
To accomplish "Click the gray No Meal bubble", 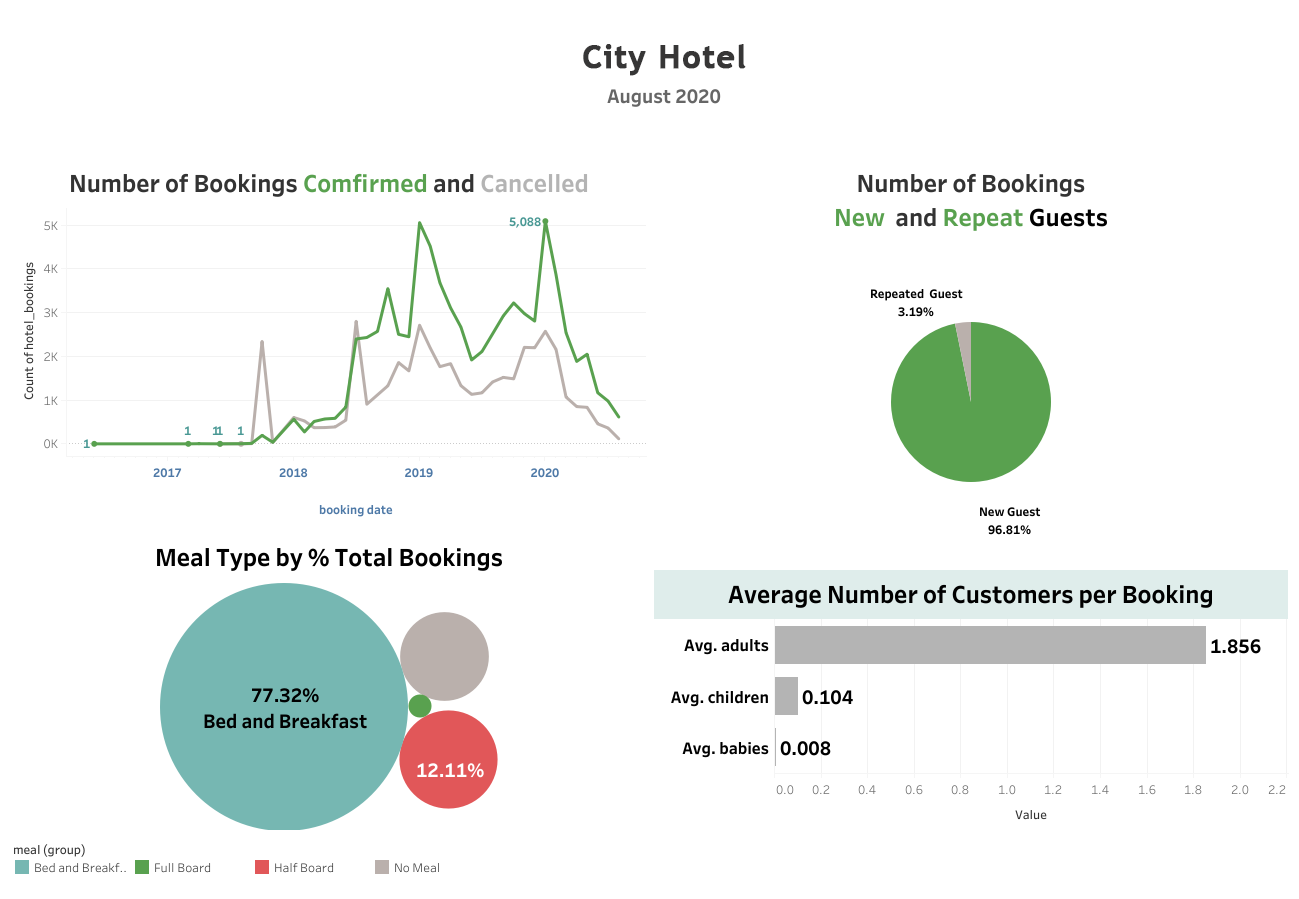I will 444,654.
